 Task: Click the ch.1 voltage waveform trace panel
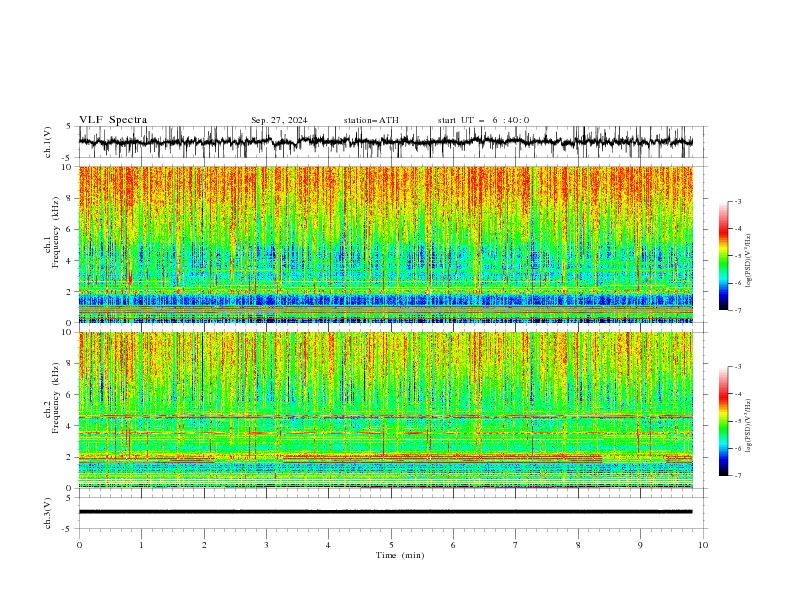tap(393, 142)
